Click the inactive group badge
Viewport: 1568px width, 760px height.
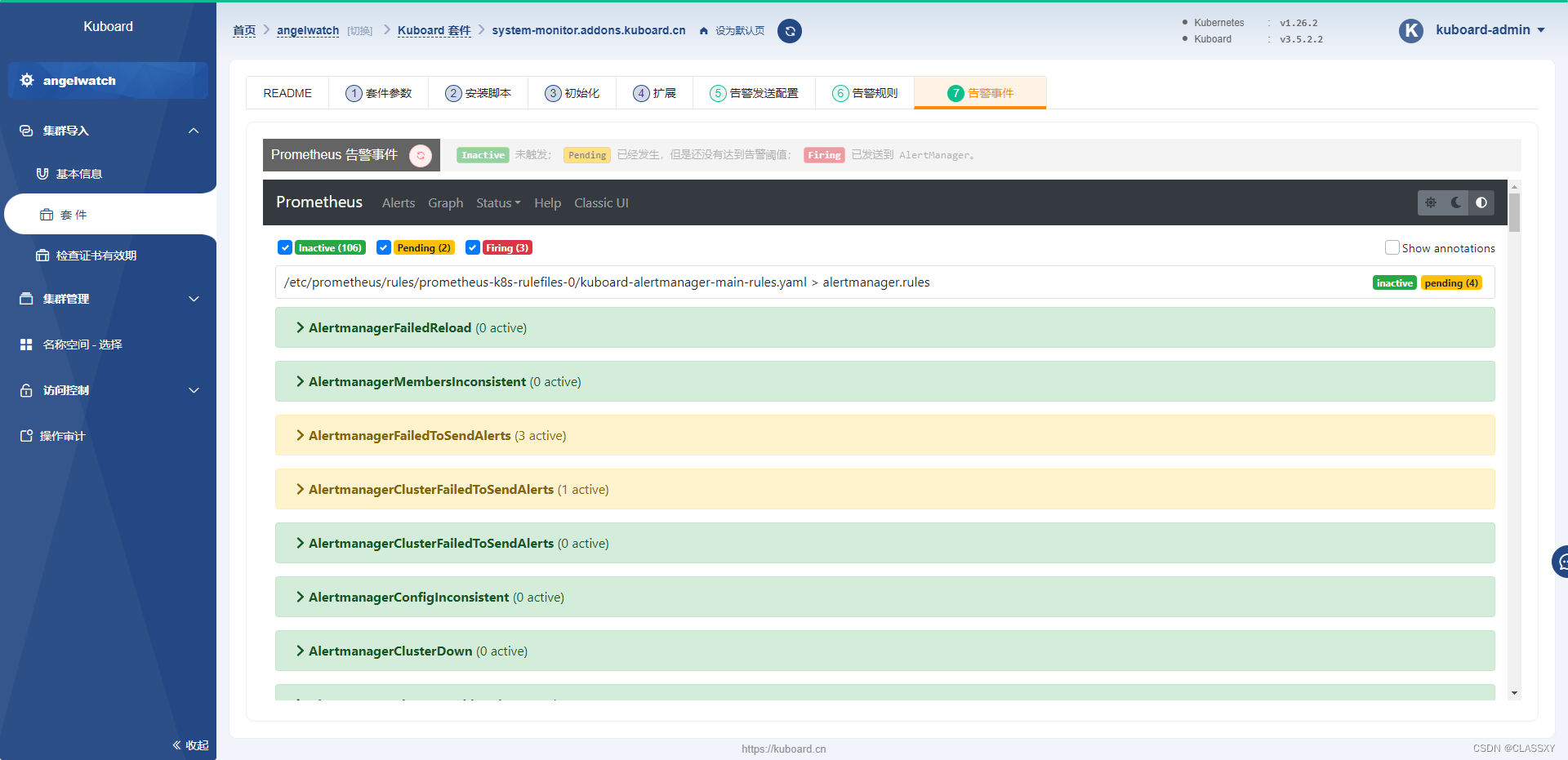(x=1395, y=283)
